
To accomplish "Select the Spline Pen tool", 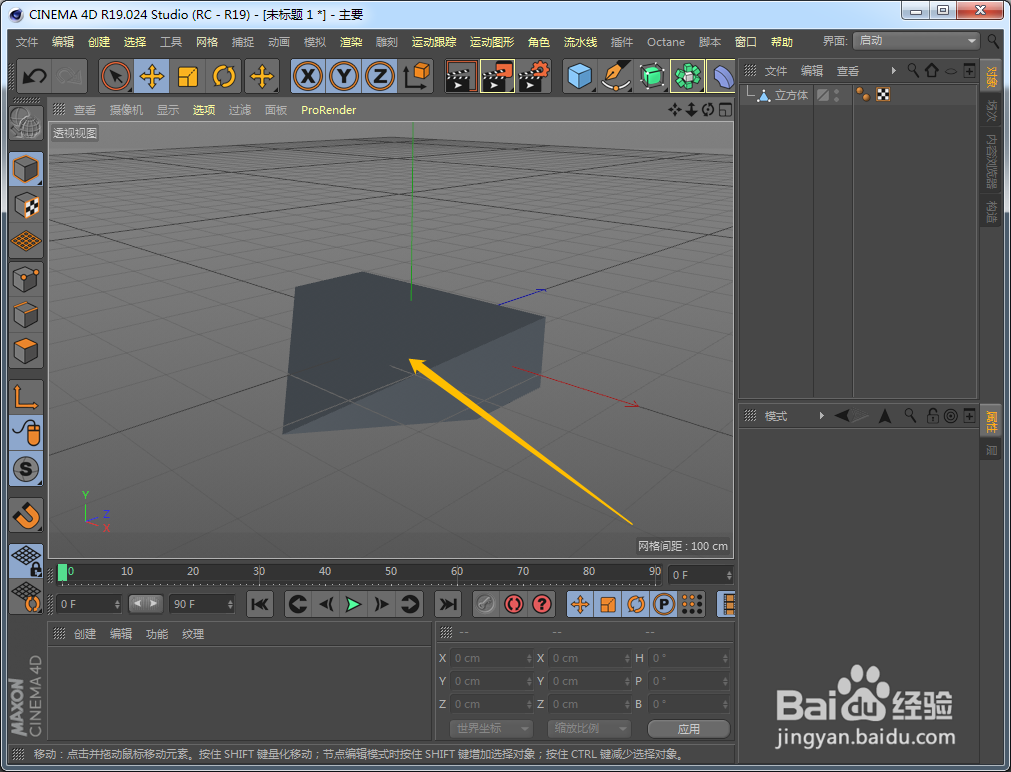I will pyautogui.click(x=616, y=77).
